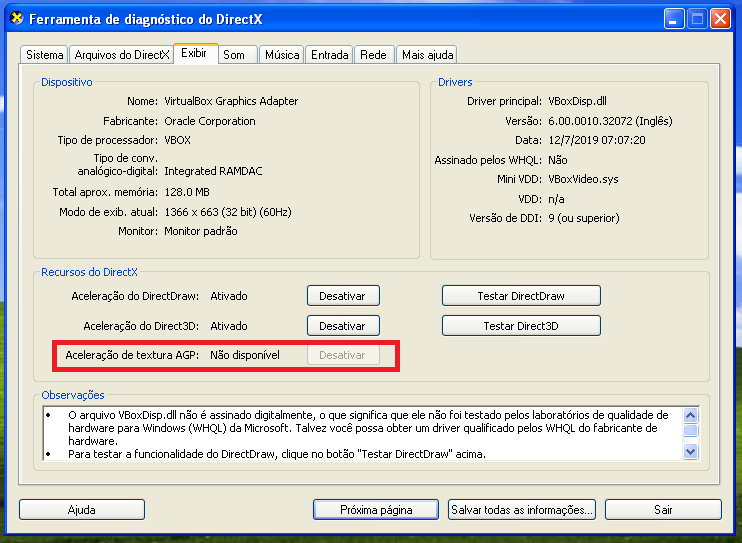Select the Exibir tab
This screenshot has width=742, height=543.
[x=194, y=53]
